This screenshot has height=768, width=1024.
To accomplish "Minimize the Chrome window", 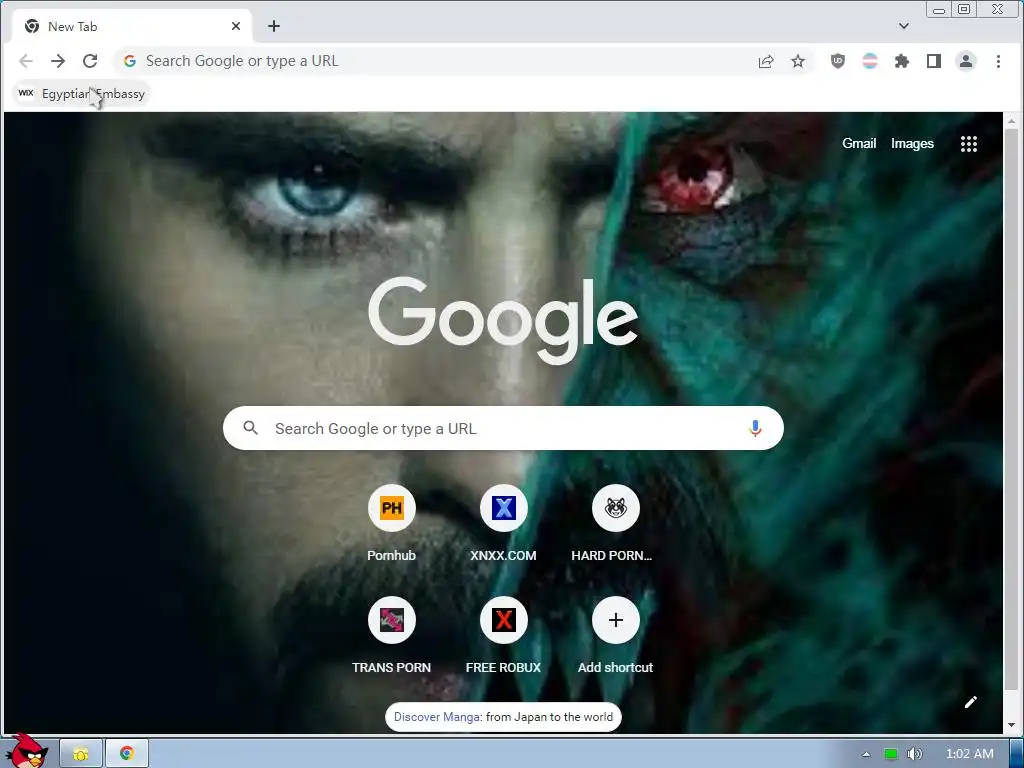I will (x=938, y=10).
